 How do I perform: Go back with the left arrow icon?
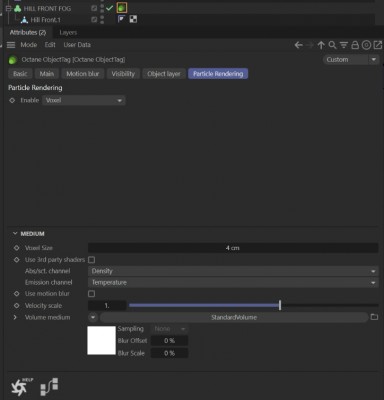pyautogui.click(x=299, y=45)
